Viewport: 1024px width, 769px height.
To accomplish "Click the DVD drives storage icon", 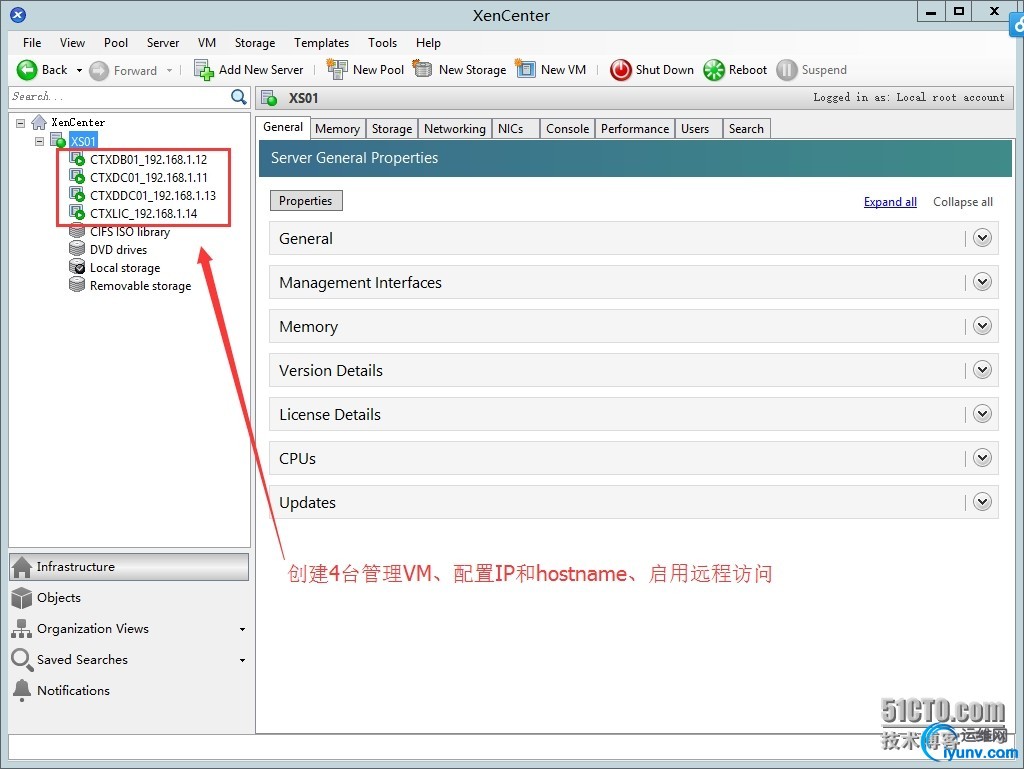I will (77, 249).
